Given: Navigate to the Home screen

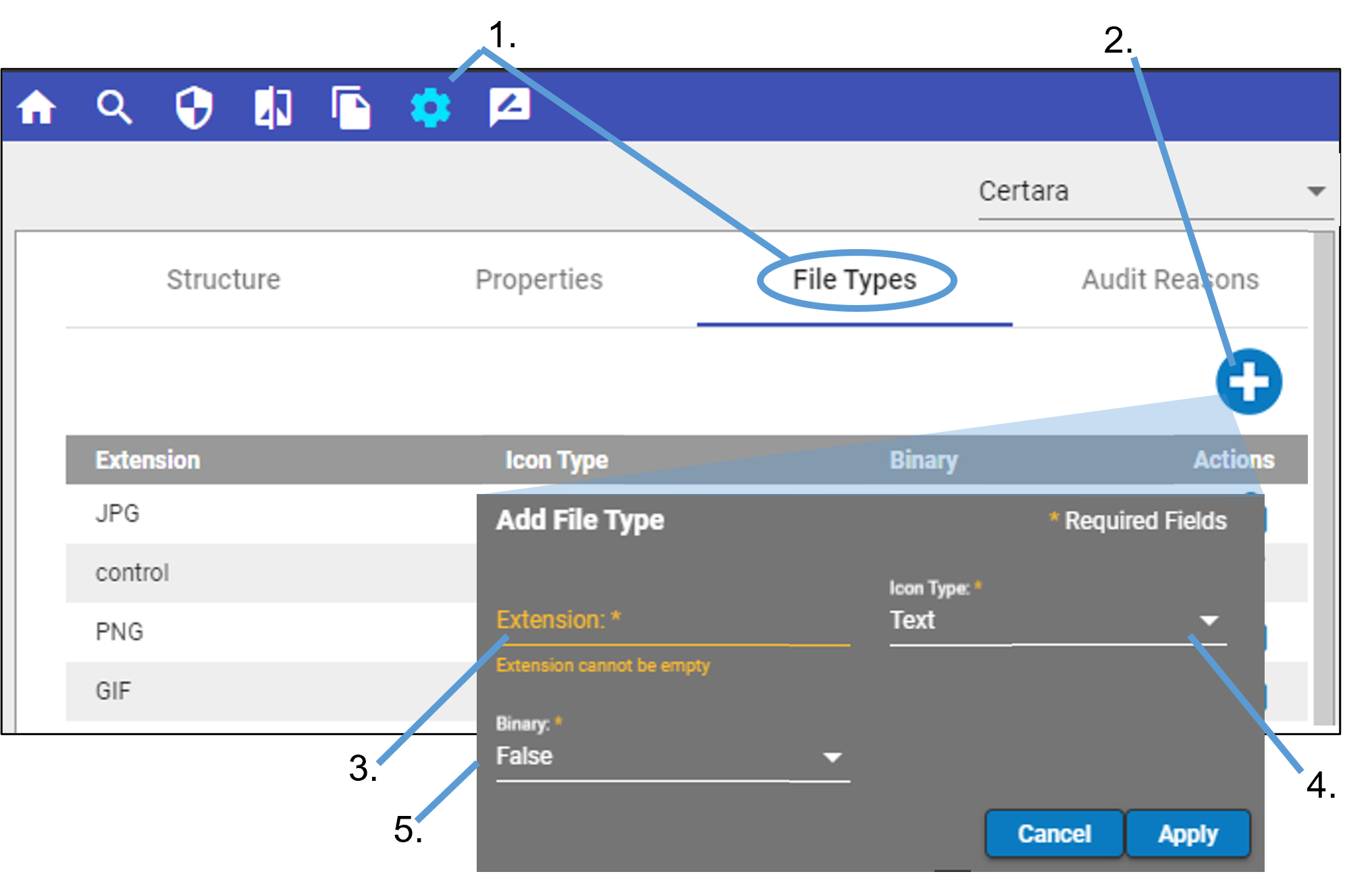Looking at the screenshot, I should coord(37,107).
